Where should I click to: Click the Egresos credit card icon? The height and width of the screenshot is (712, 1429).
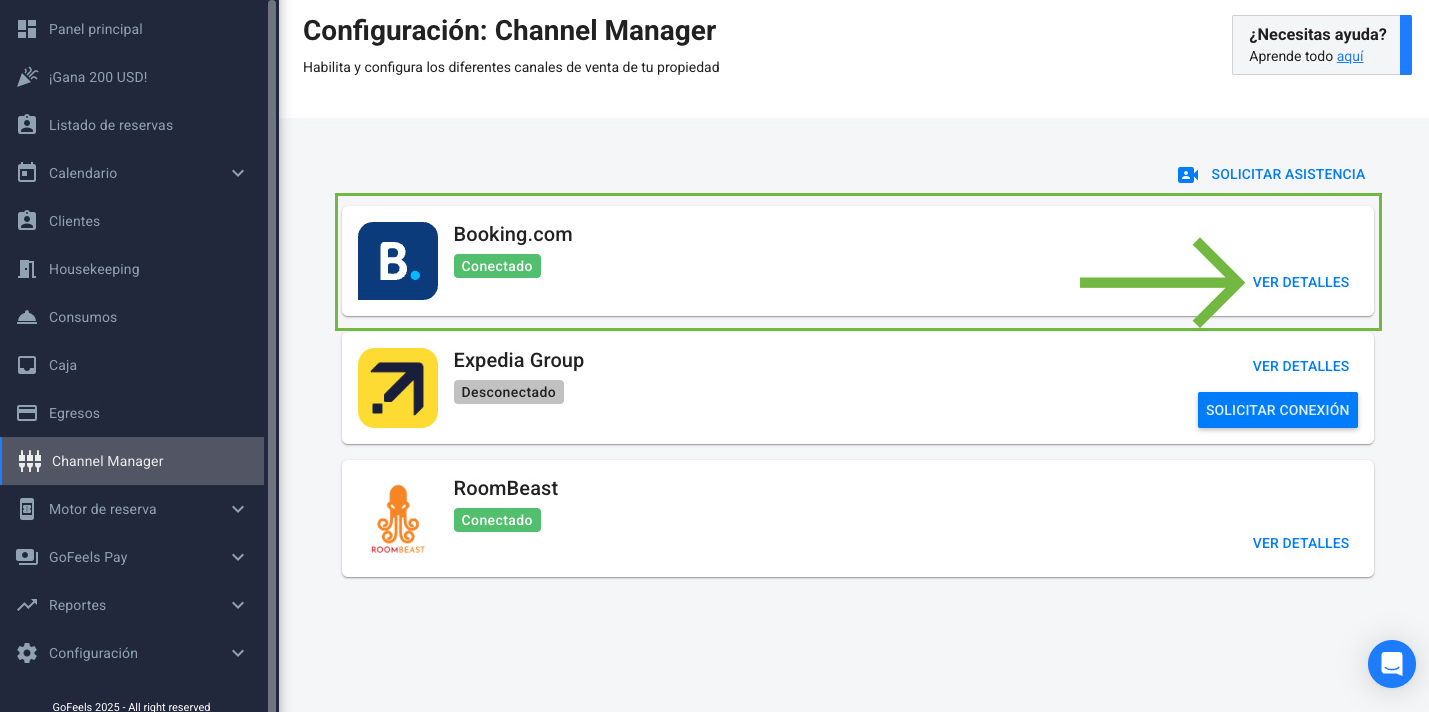[x=28, y=413]
